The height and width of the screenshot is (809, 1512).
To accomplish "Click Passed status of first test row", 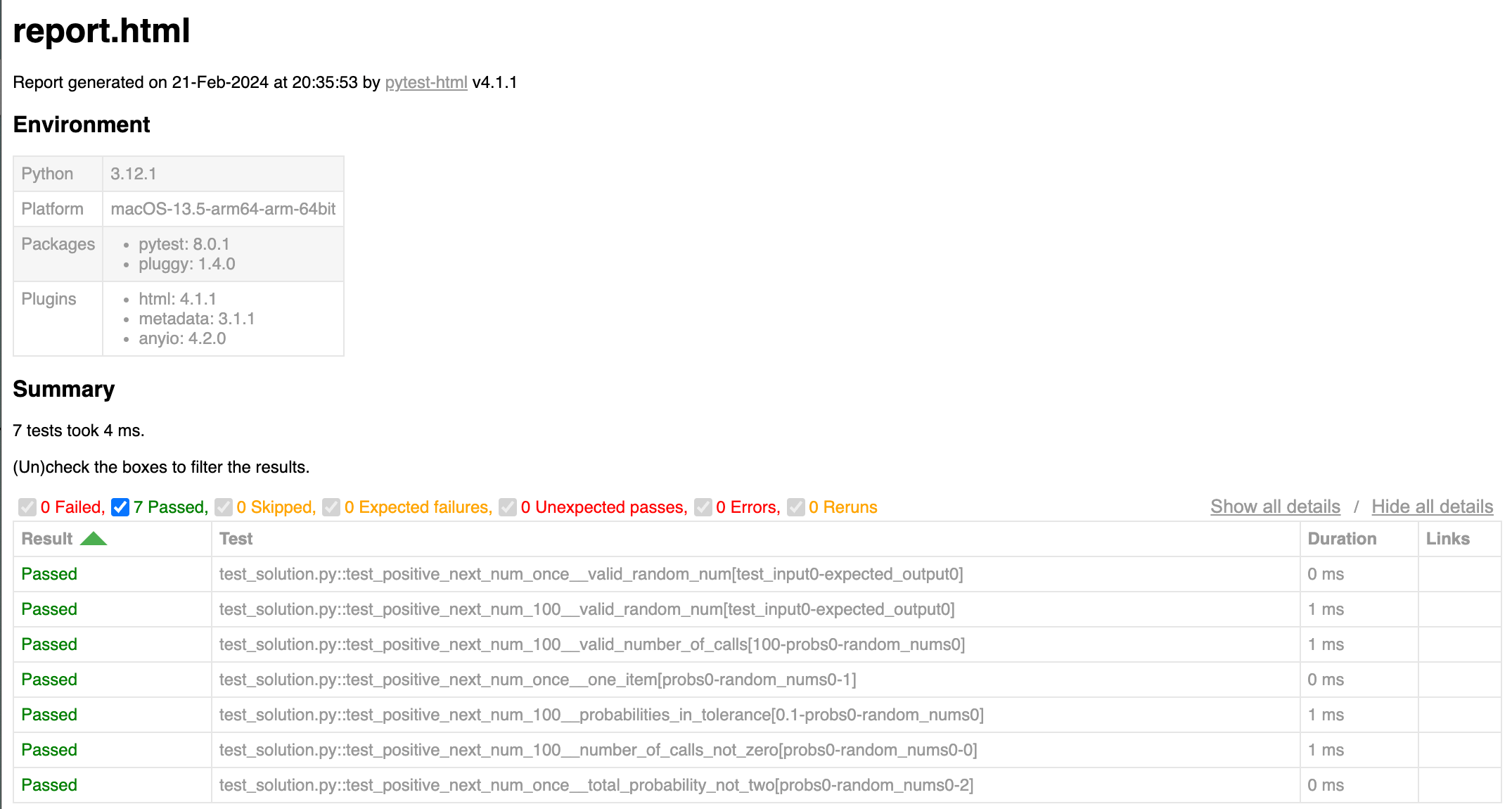I will click(49, 574).
